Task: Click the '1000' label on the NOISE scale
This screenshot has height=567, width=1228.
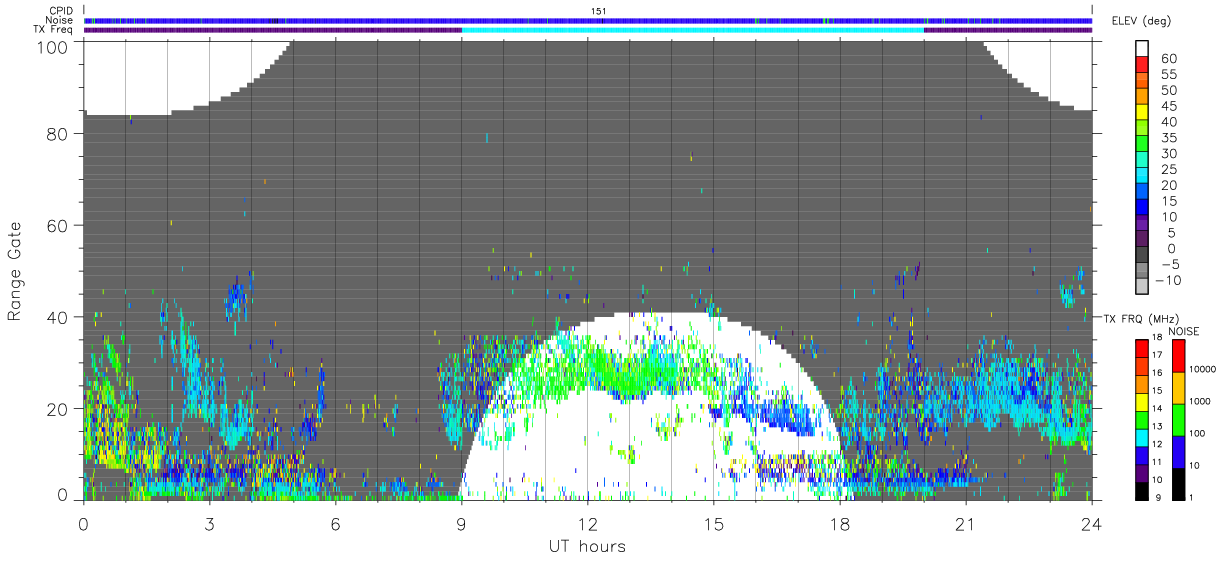Action: point(1201,401)
